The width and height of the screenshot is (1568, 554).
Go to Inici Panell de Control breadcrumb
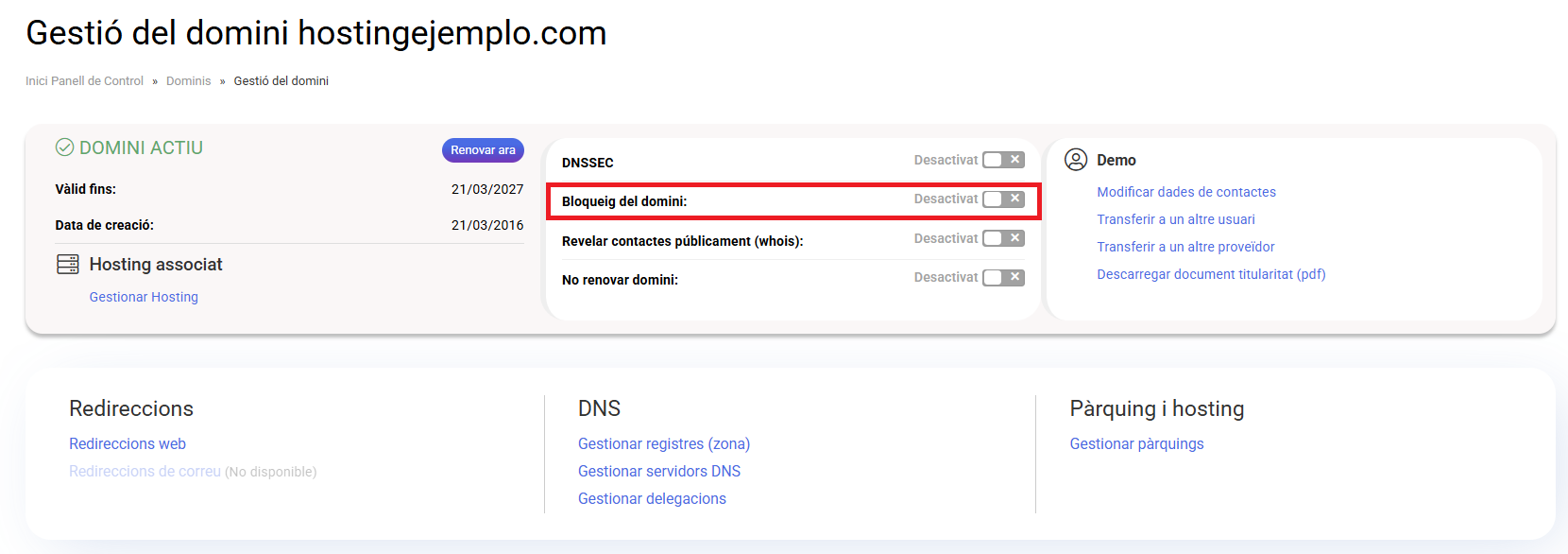coord(84,81)
